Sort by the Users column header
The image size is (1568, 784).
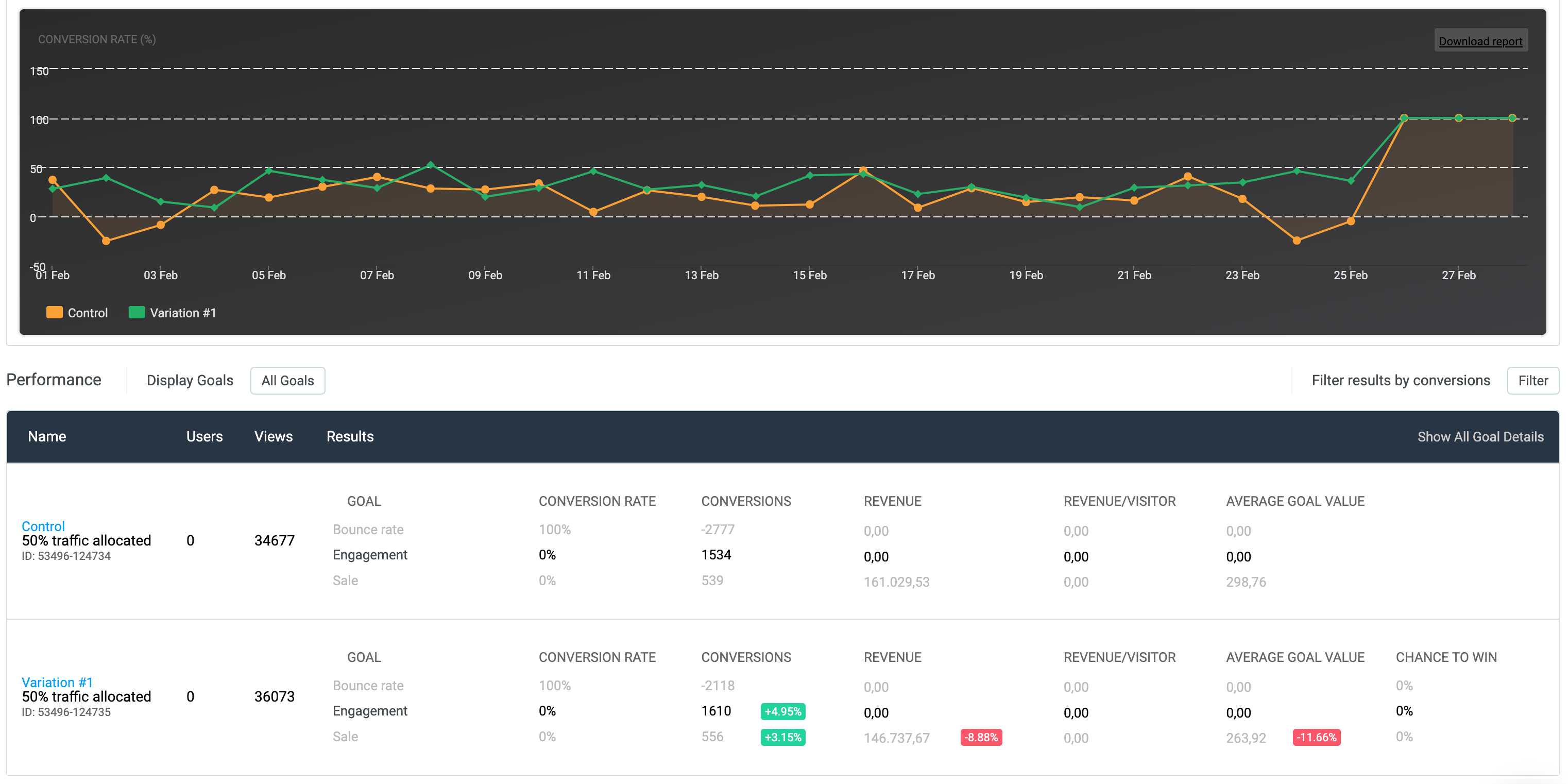(204, 436)
